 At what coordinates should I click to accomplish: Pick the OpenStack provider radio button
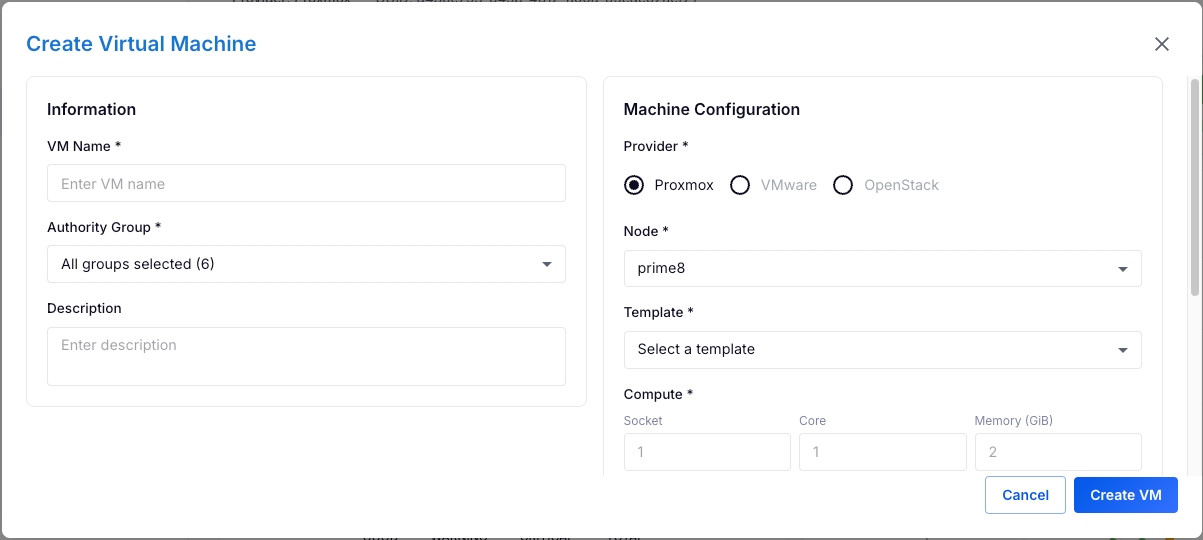[843, 185]
